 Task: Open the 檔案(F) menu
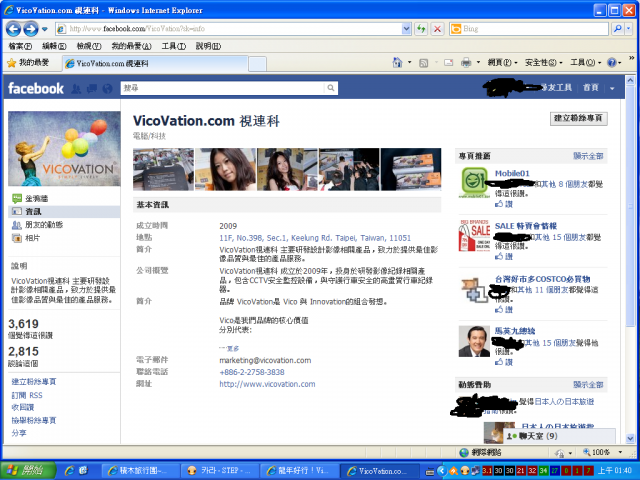pos(20,46)
